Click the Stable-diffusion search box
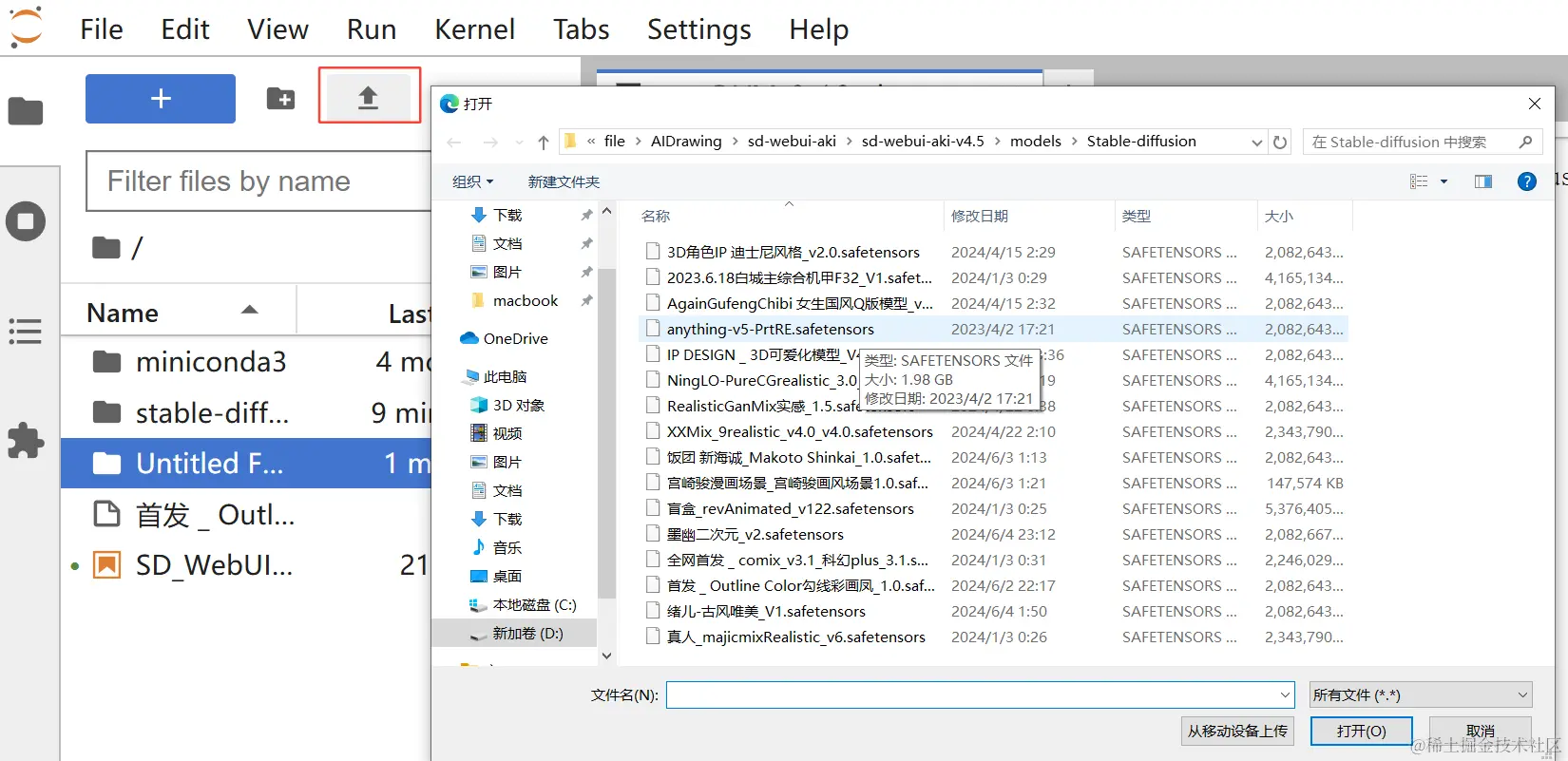Viewport: 1568px width, 761px height. (x=1422, y=142)
